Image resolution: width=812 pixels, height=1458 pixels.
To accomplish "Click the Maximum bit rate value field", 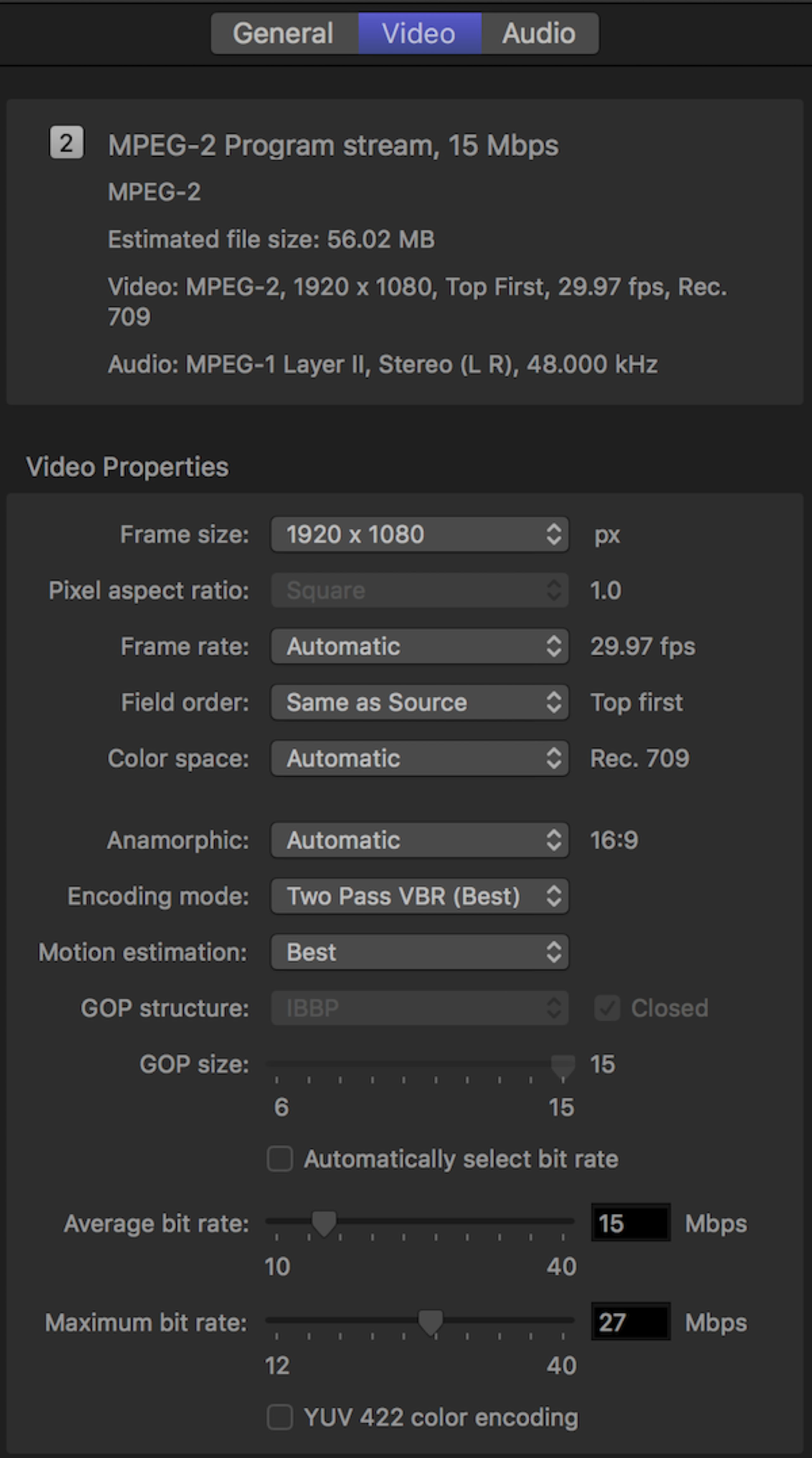I will 630,1322.
